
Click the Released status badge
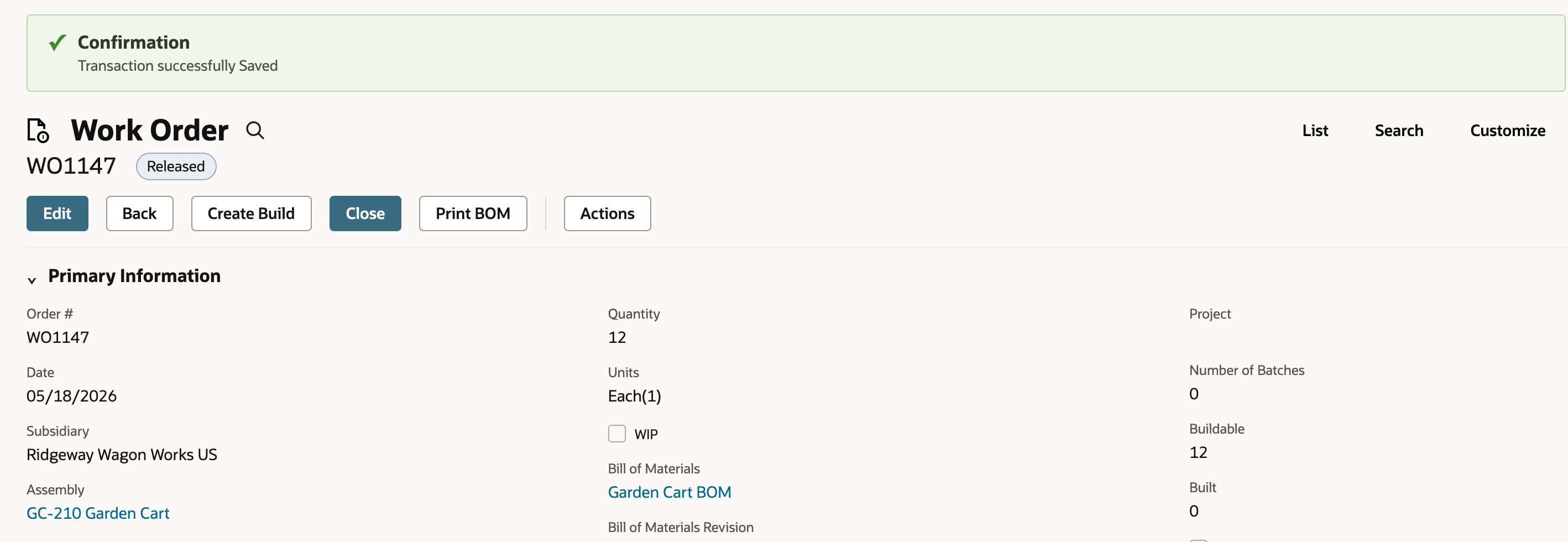click(176, 166)
